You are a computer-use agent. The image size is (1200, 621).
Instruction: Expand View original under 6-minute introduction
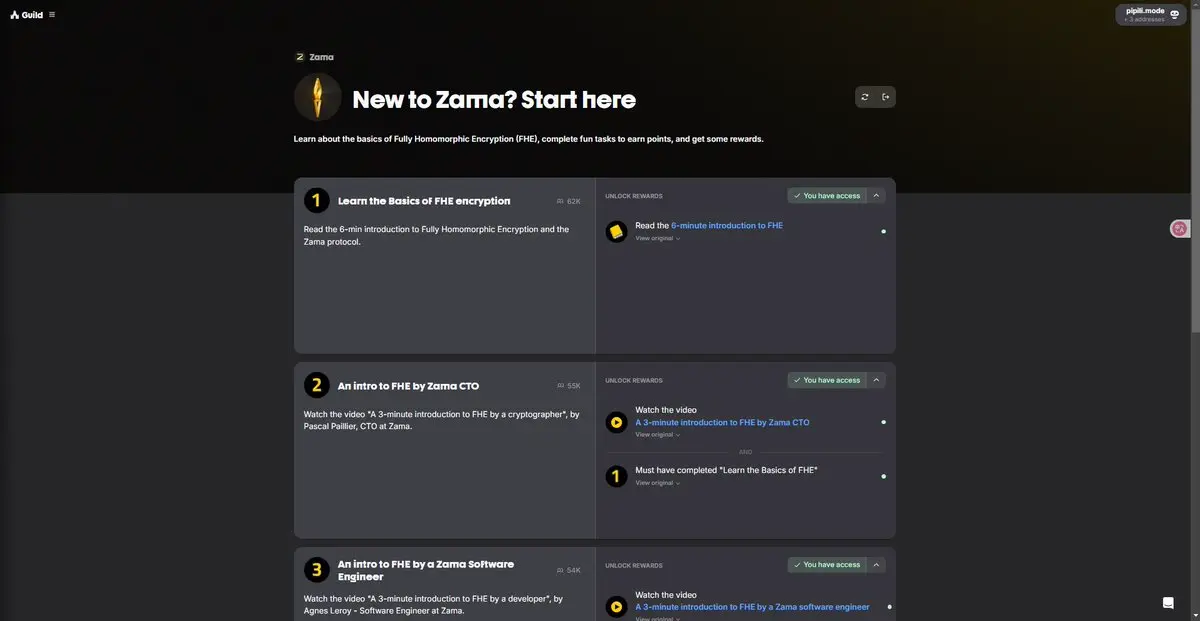click(658, 238)
